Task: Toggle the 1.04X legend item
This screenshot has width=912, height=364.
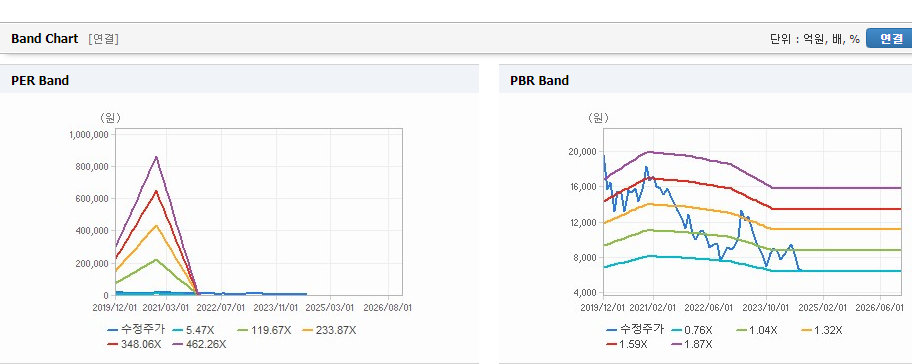Action: [x=757, y=330]
